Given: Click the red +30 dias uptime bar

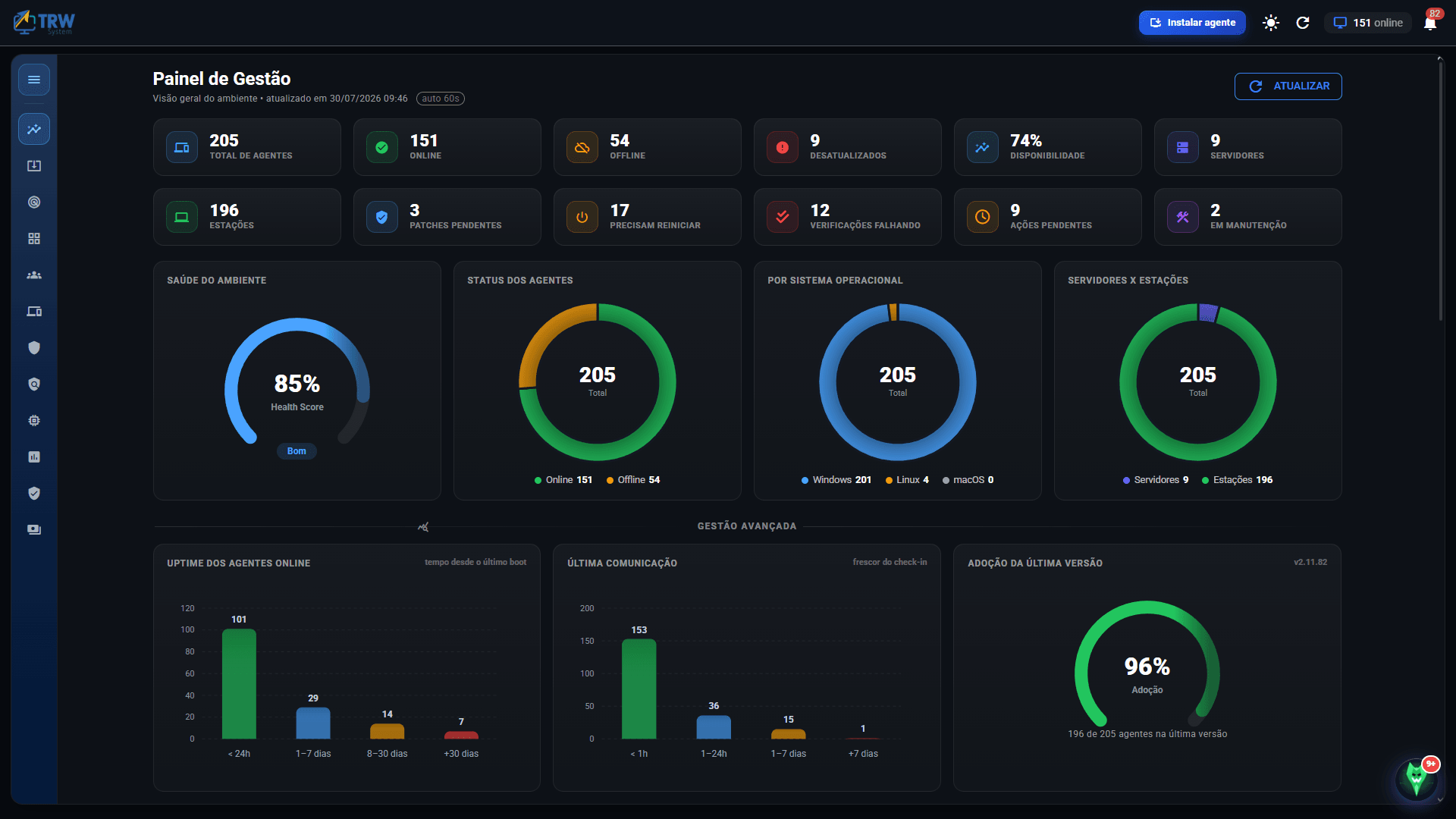Looking at the screenshot, I should (x=461, y=735).
